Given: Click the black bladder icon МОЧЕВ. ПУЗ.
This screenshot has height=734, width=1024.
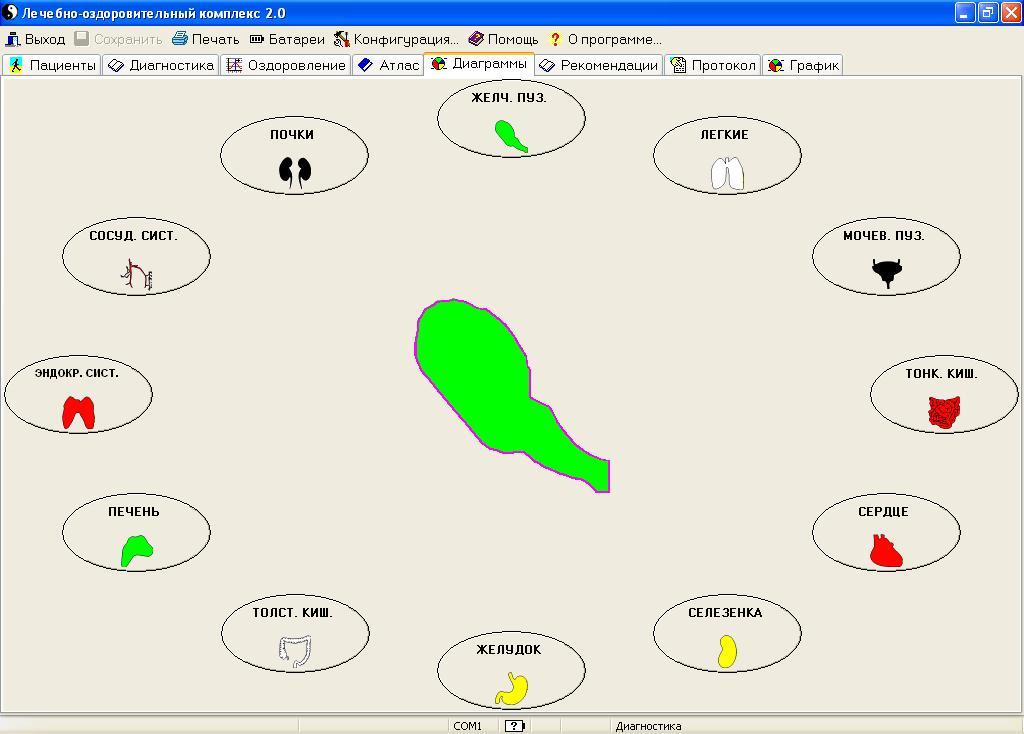Looking at the screenshot, I should 886,272.
